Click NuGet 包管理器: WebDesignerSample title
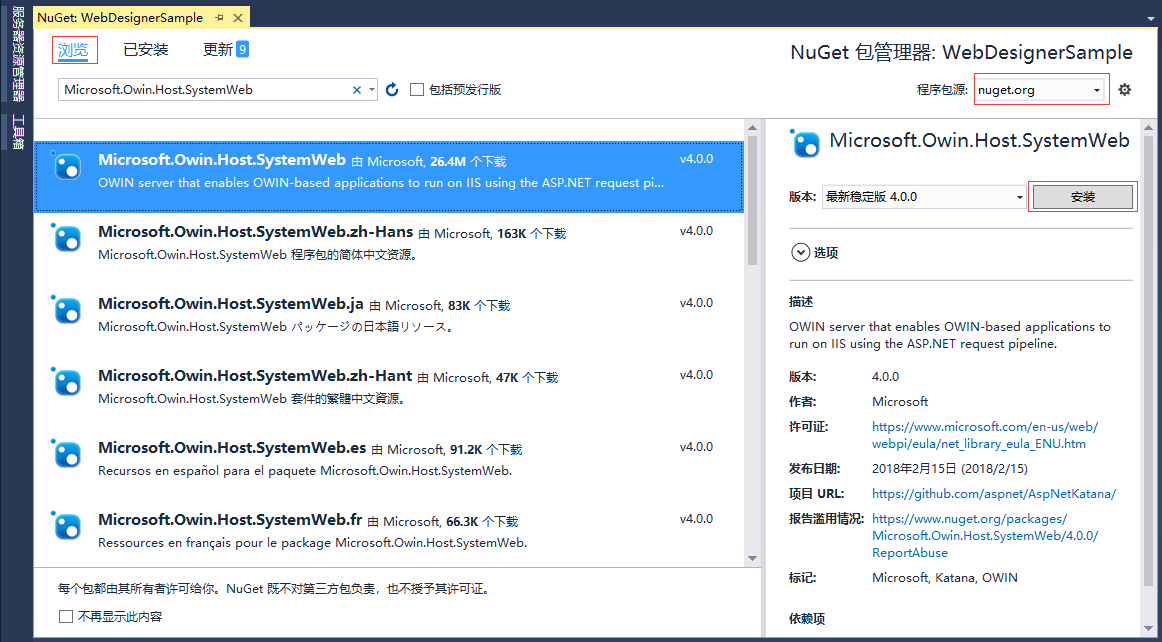The height and width of the screenshot is (642, 1162). click(x=961, y=53)
